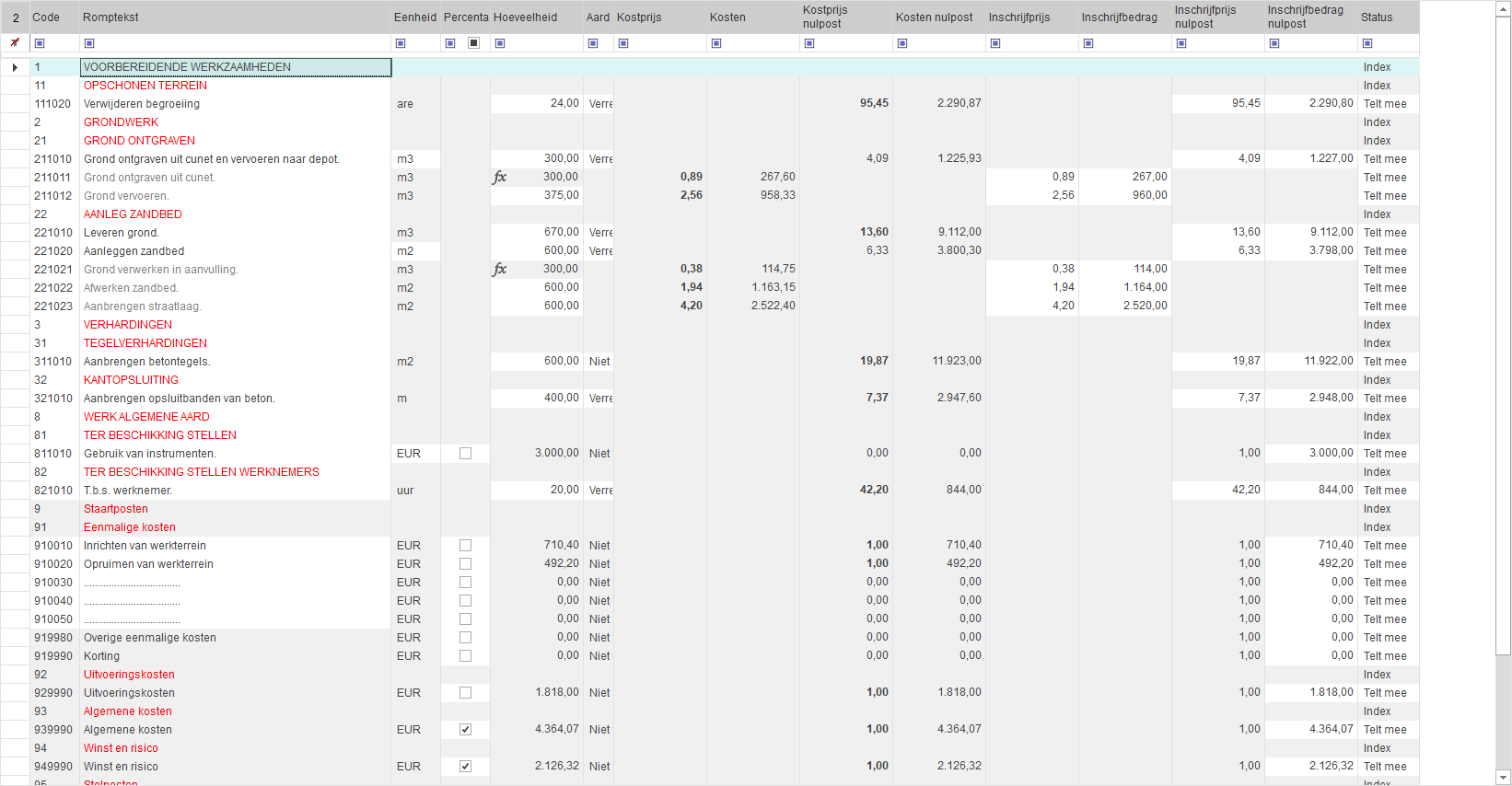Tick the checkbox in row 910030
Viewport: 1512px width, 786px height.
tap(465, 582)
